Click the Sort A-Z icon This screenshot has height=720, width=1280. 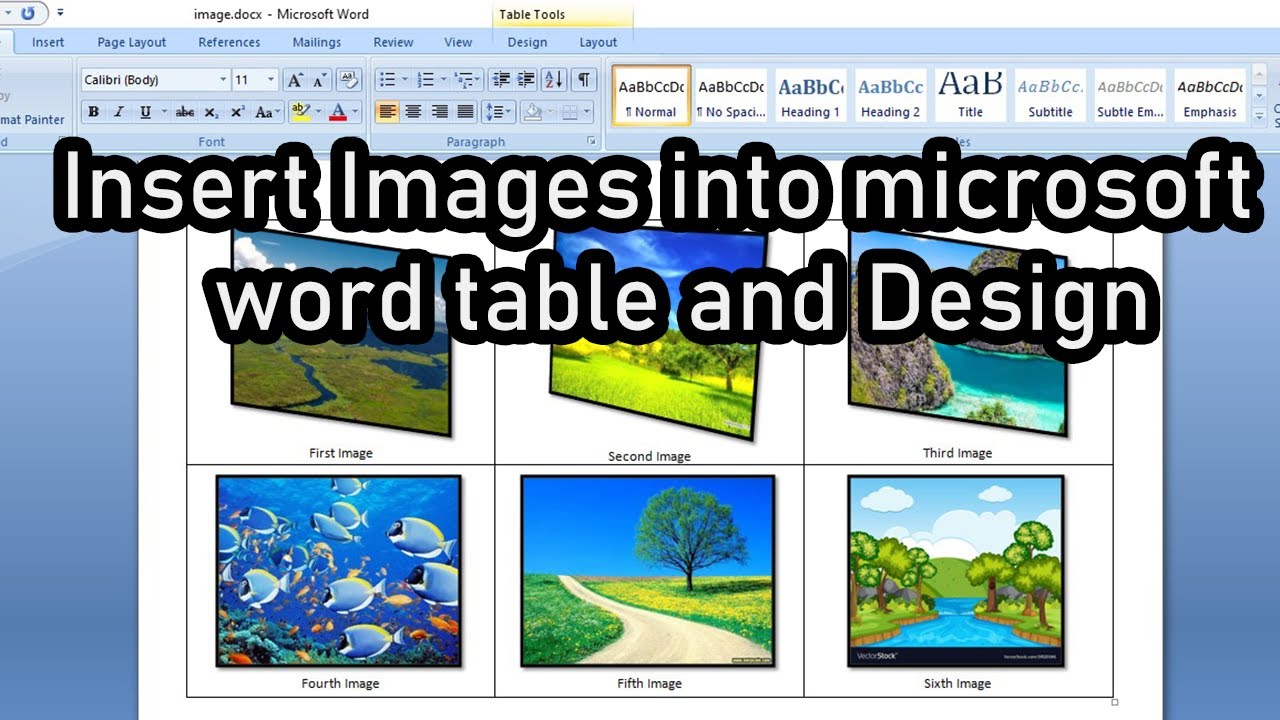555,80
